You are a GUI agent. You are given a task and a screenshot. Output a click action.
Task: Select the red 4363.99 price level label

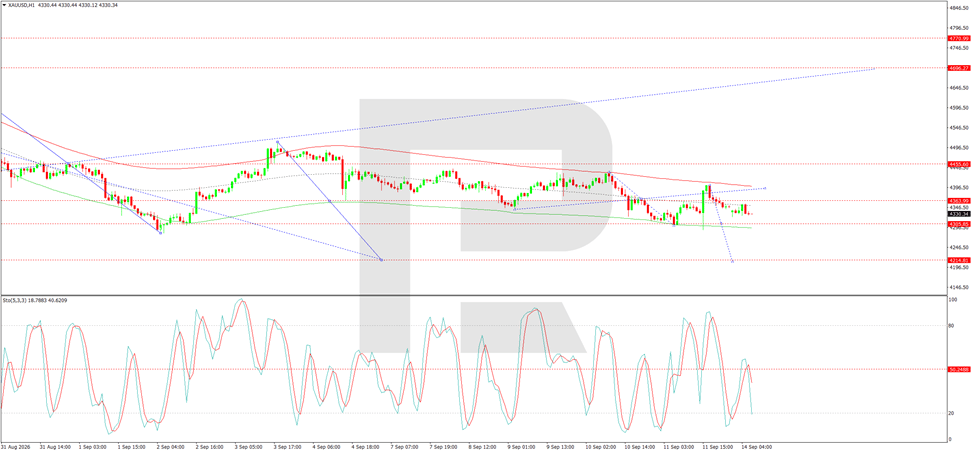[959, 201]
